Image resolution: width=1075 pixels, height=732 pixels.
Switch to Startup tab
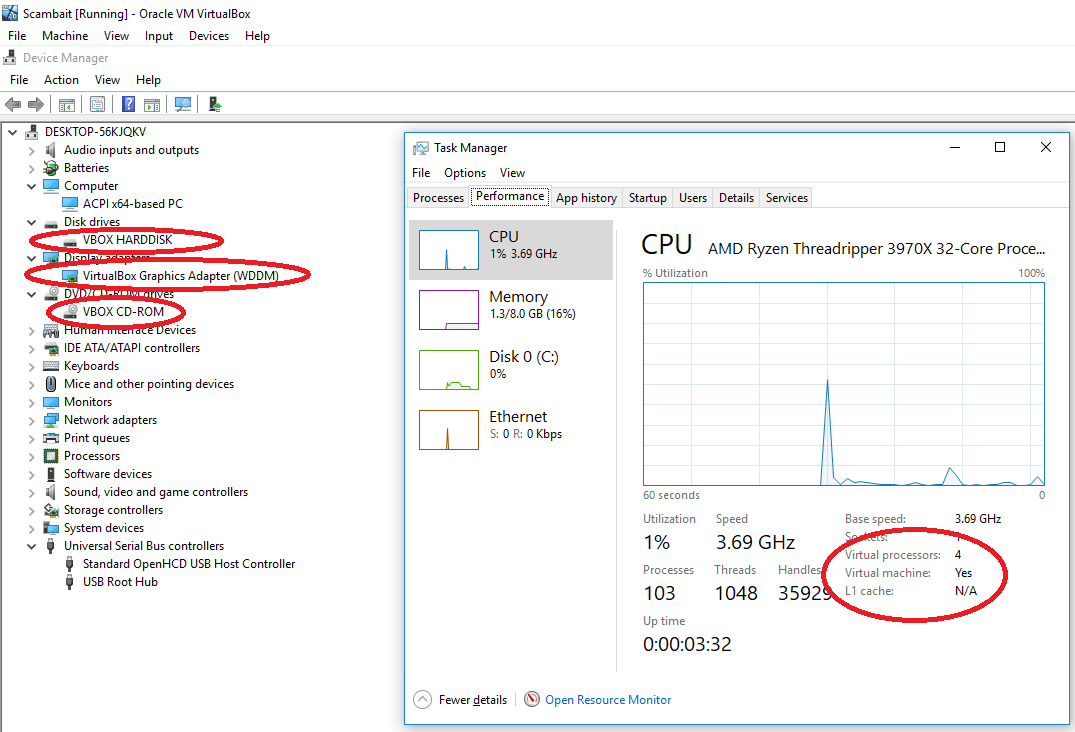(x=647, y=197)
